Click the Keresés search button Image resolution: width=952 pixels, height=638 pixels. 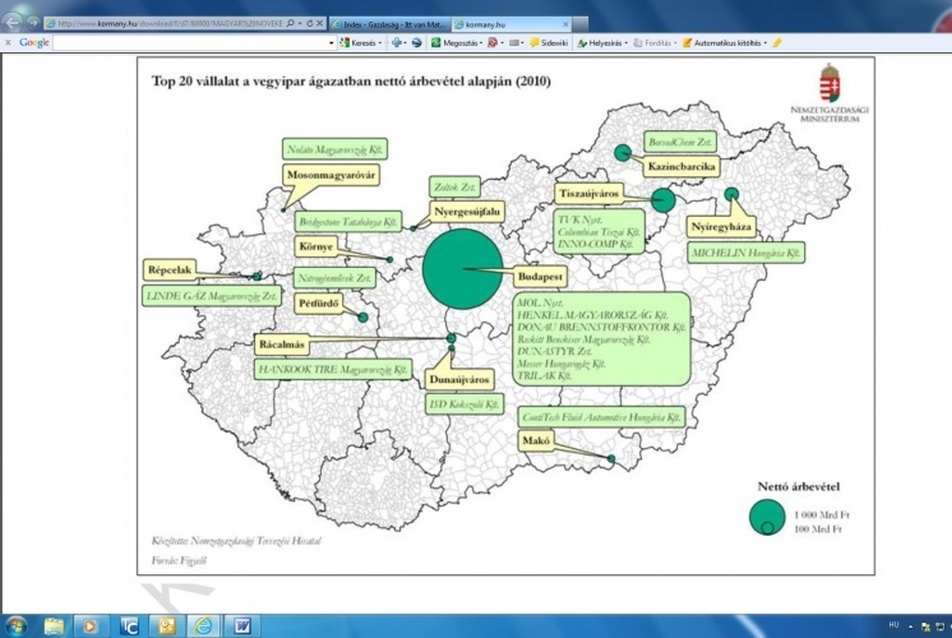point(358,43)
